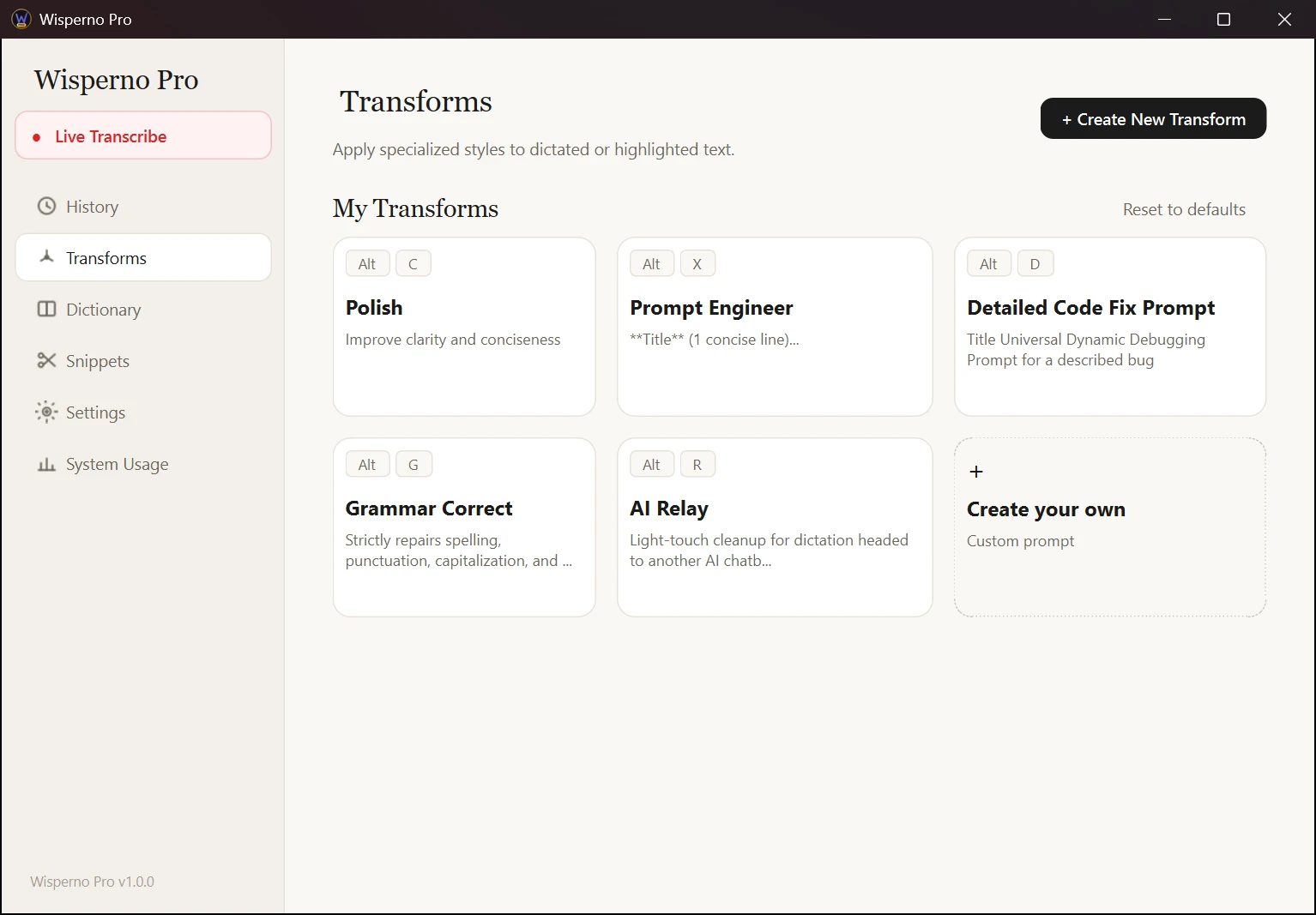View the System Usage page

pos(143,463)
